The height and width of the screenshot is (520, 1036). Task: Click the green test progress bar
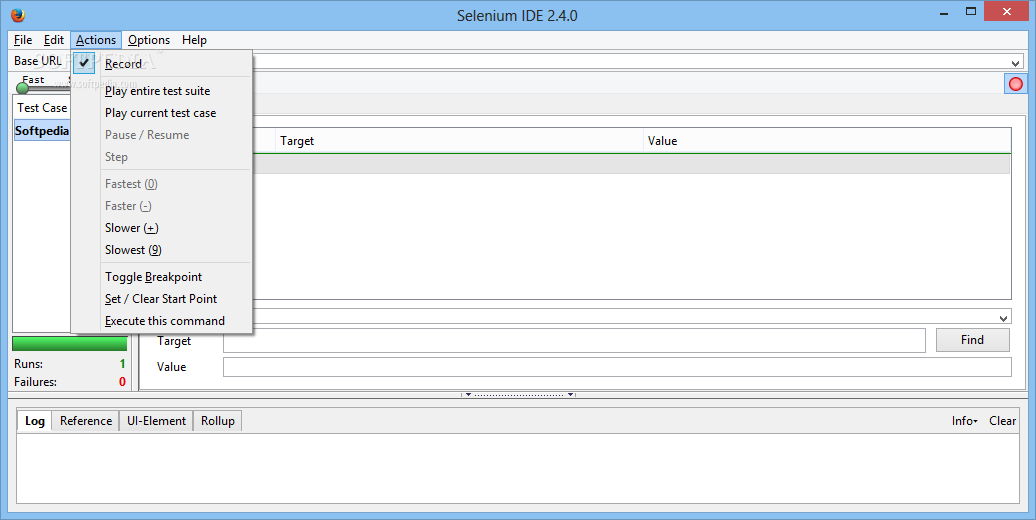[69, 344]
